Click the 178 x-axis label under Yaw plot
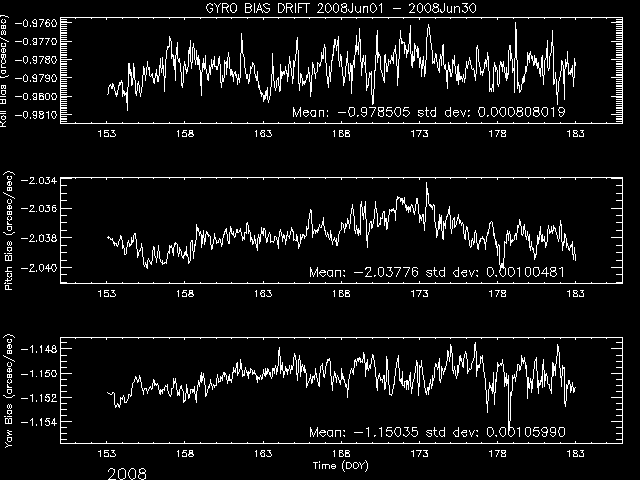This screenshot has height=480, width=640. (x=497, y=453)
